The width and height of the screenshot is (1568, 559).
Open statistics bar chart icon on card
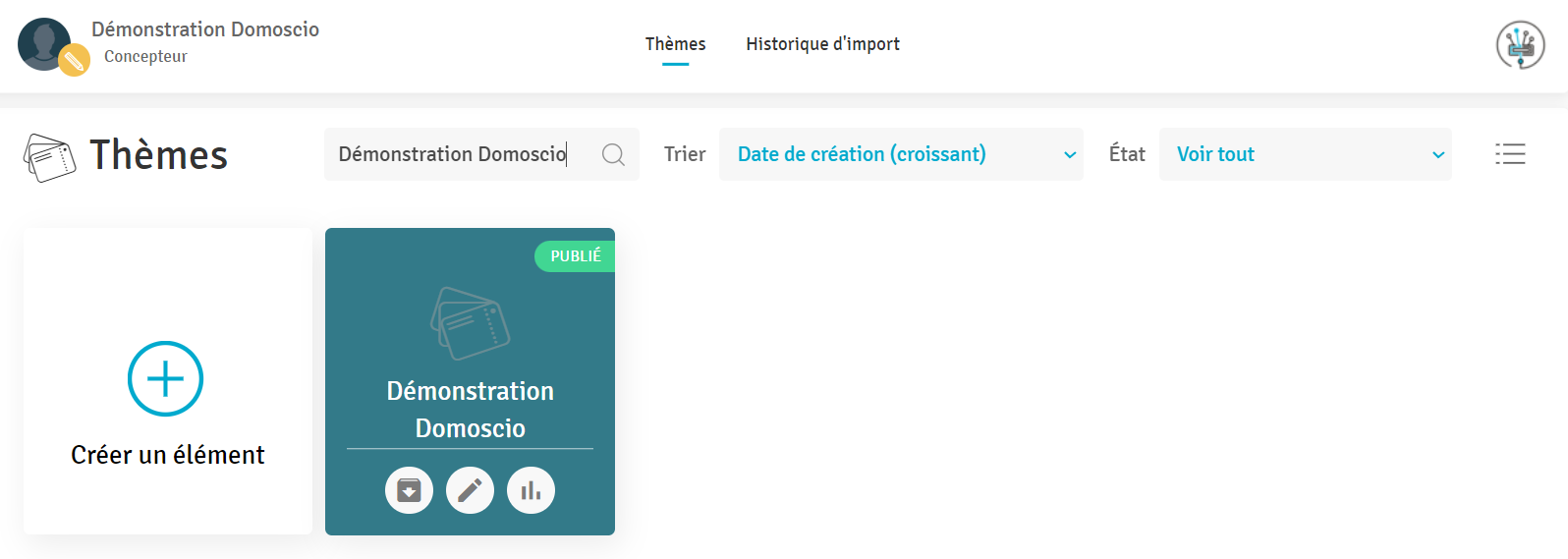pos(531,490)
